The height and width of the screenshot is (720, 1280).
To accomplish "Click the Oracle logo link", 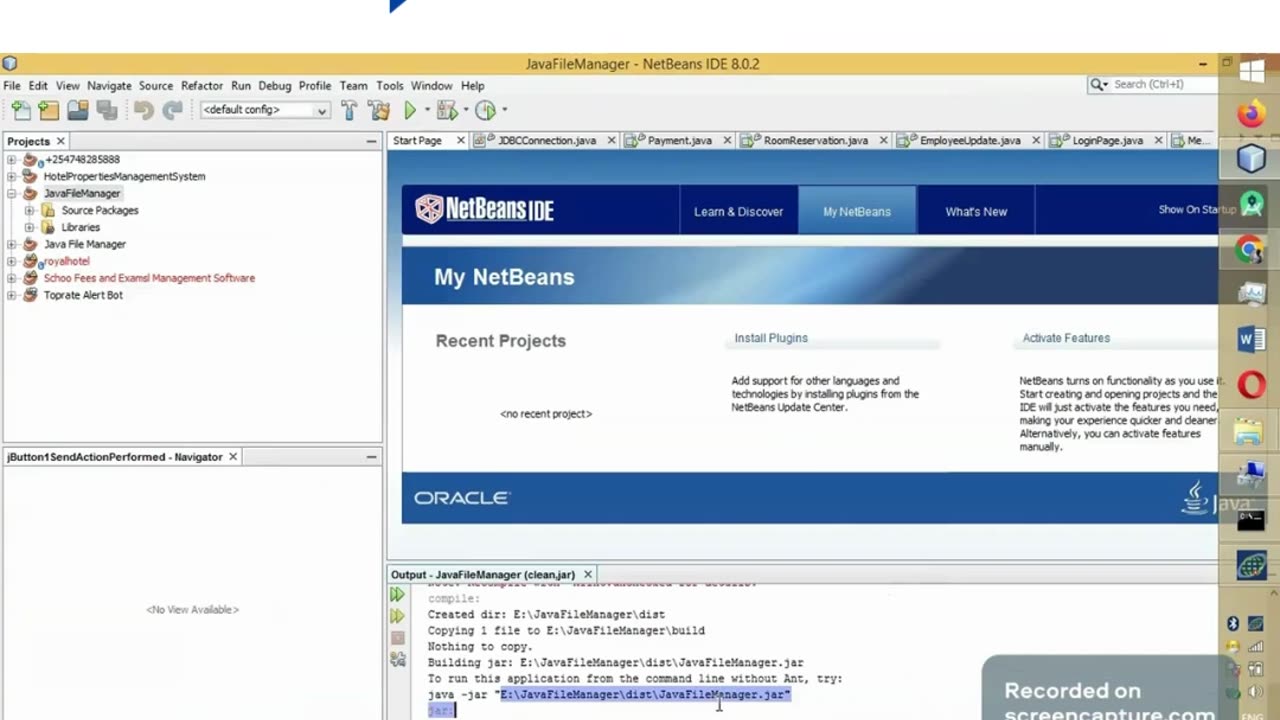I will (x=462, y=498).
